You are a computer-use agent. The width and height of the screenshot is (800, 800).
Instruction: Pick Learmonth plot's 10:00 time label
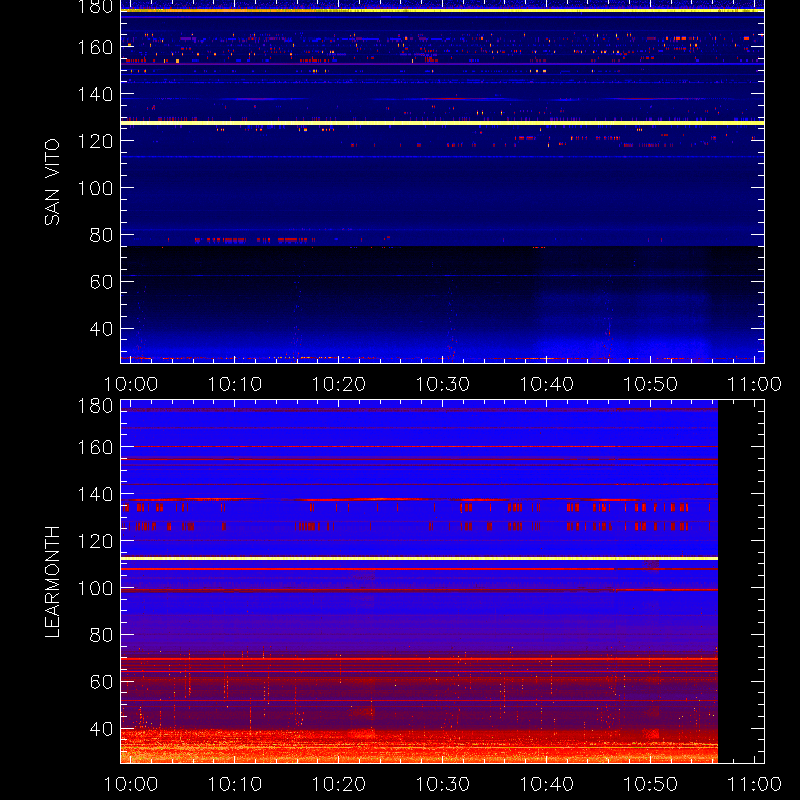click(131, 784)
